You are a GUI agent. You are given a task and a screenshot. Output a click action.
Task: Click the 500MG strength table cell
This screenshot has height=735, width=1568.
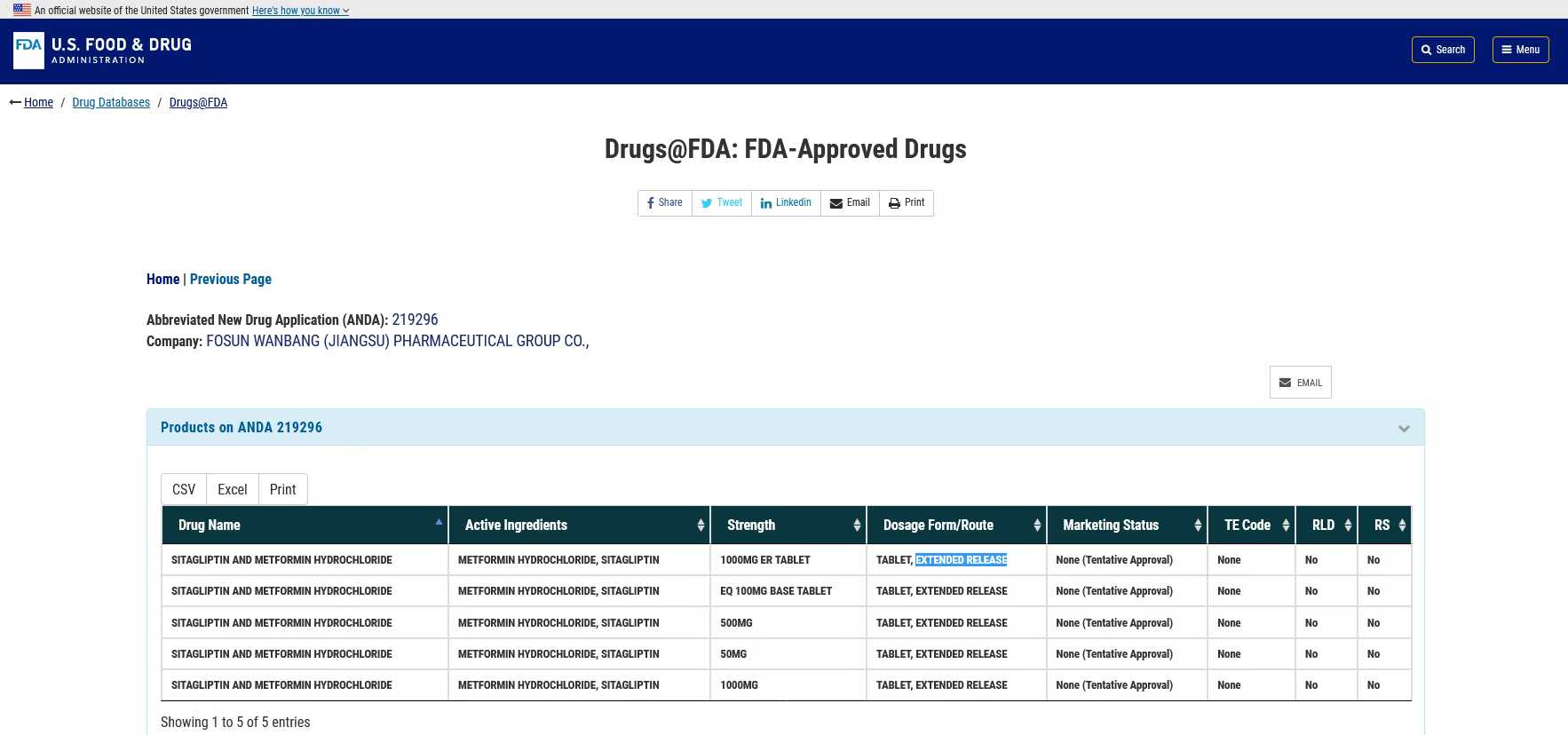click(x=737, y=623)
